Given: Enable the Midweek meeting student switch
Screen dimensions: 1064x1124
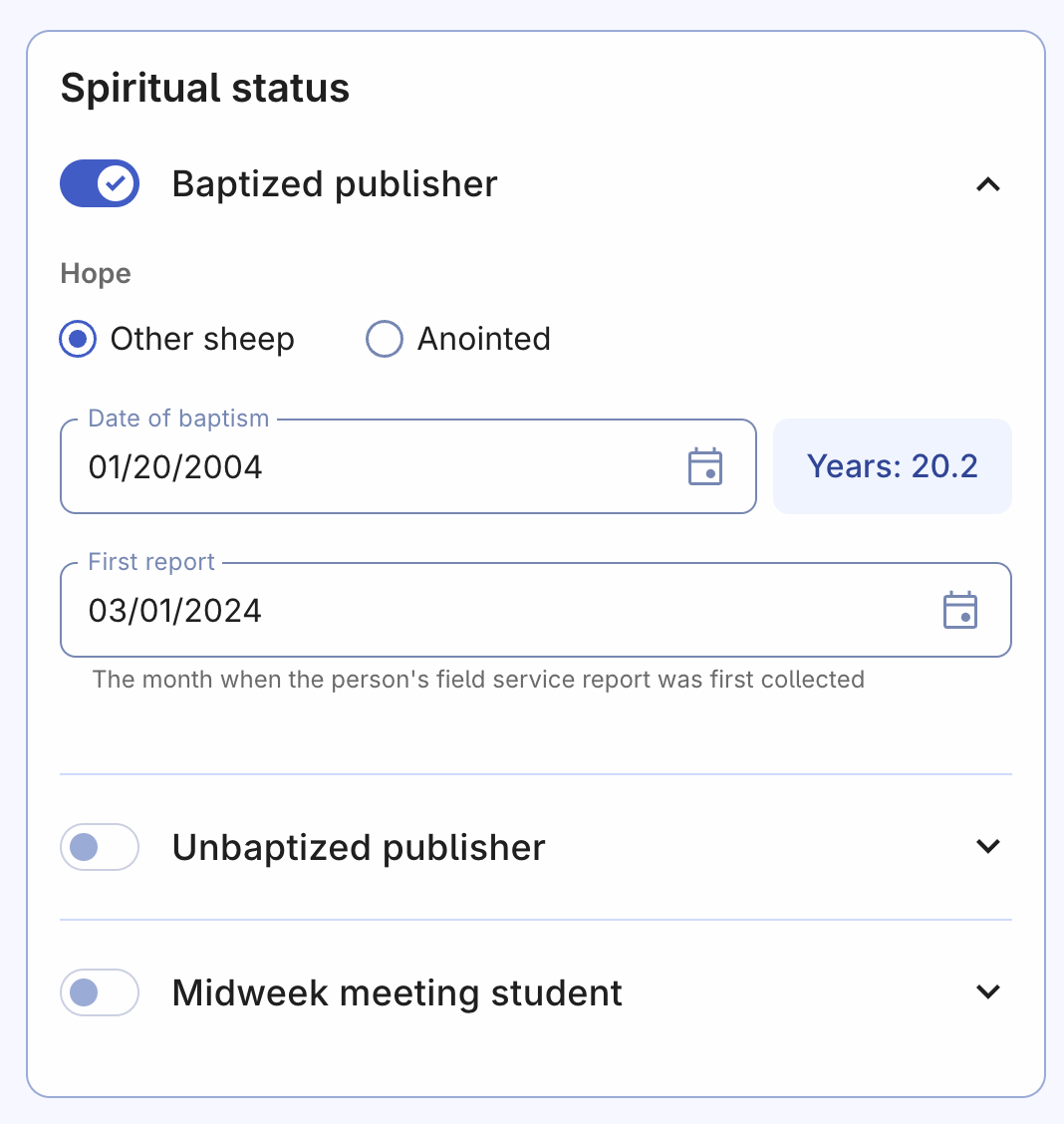Looking at the screenshot, I should [x=100, y=992].
